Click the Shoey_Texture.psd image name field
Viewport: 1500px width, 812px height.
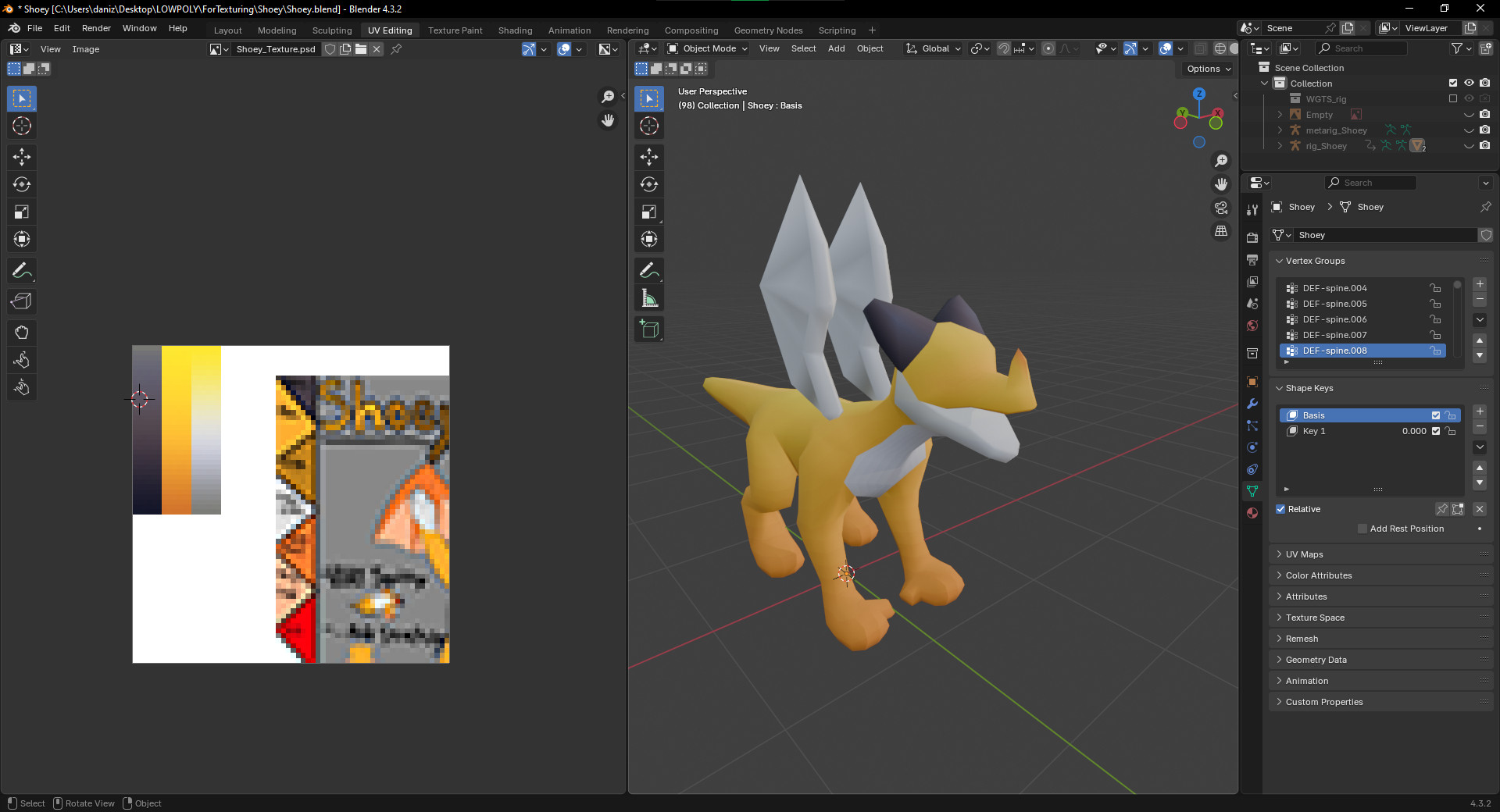point(276,49)
